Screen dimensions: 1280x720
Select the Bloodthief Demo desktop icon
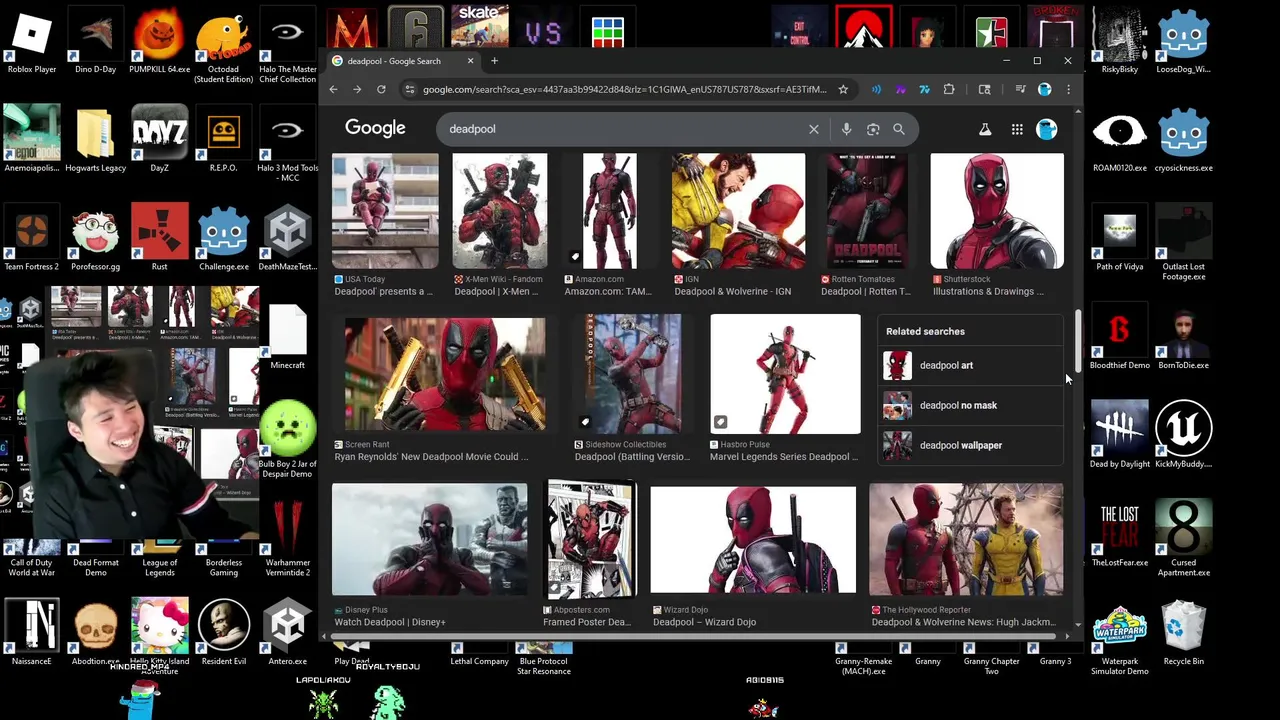click(x=1120, y=338)
